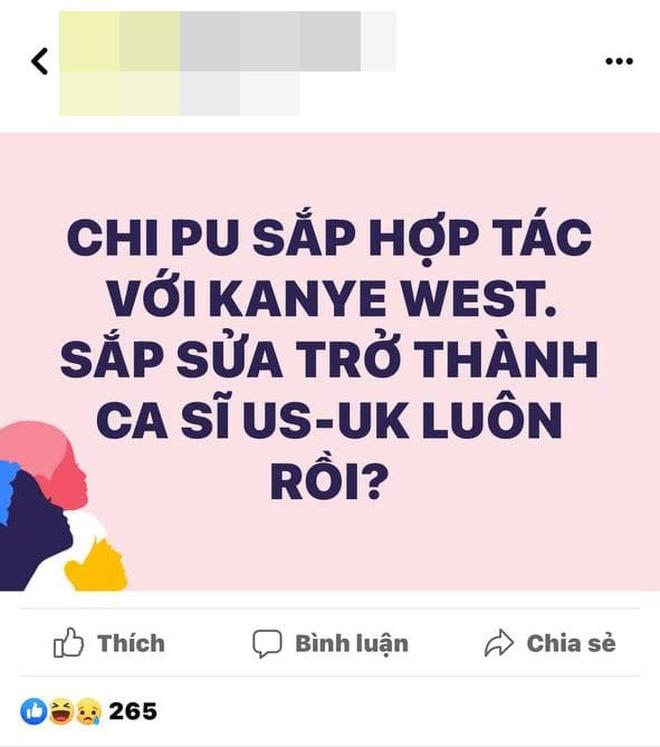This screenshot has height=747, width=660.
Task: Open the 265 reactions count list
Action: coord(133,711)
